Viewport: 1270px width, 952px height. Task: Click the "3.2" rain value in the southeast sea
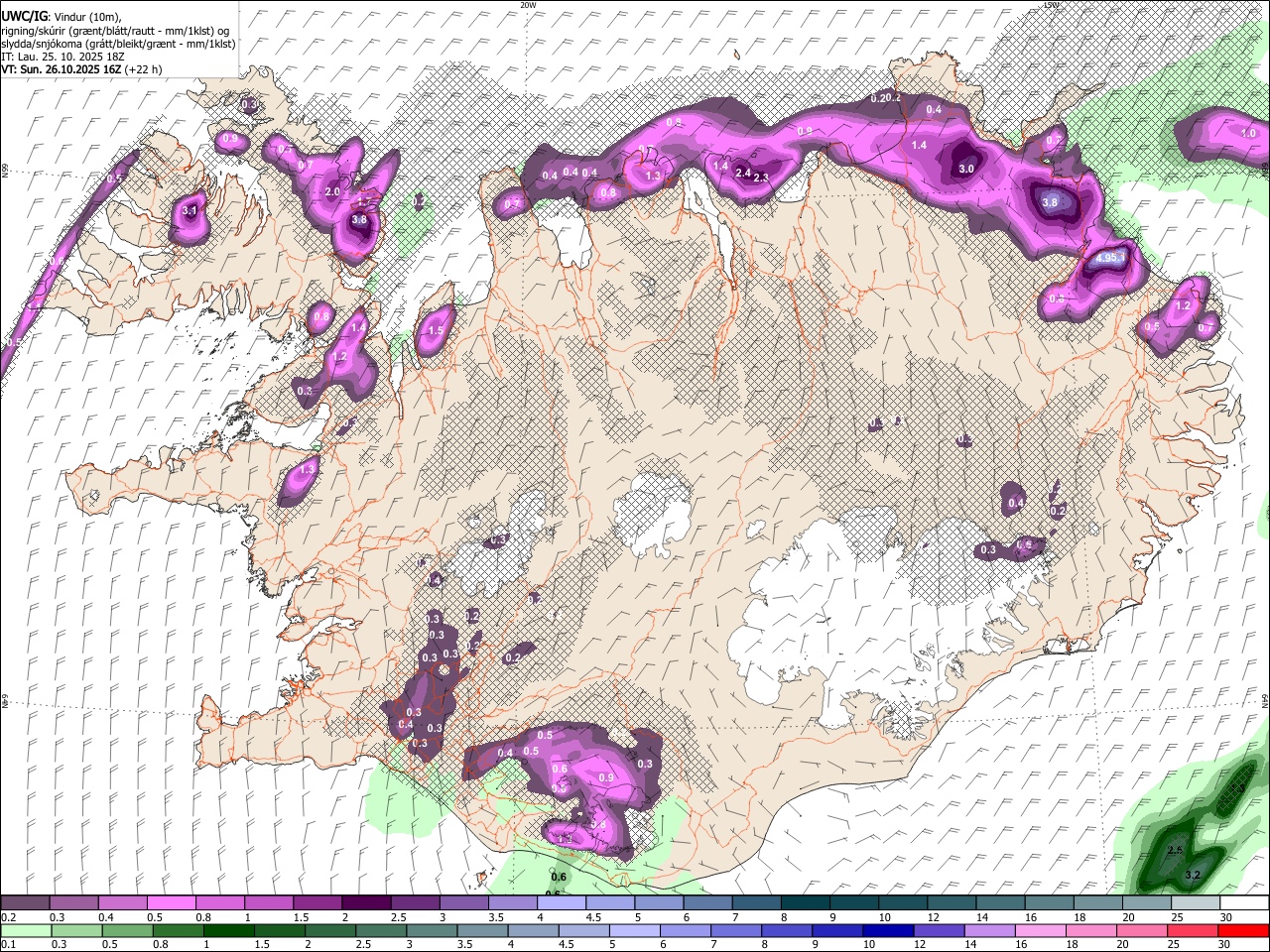[x=1194, y=875]
